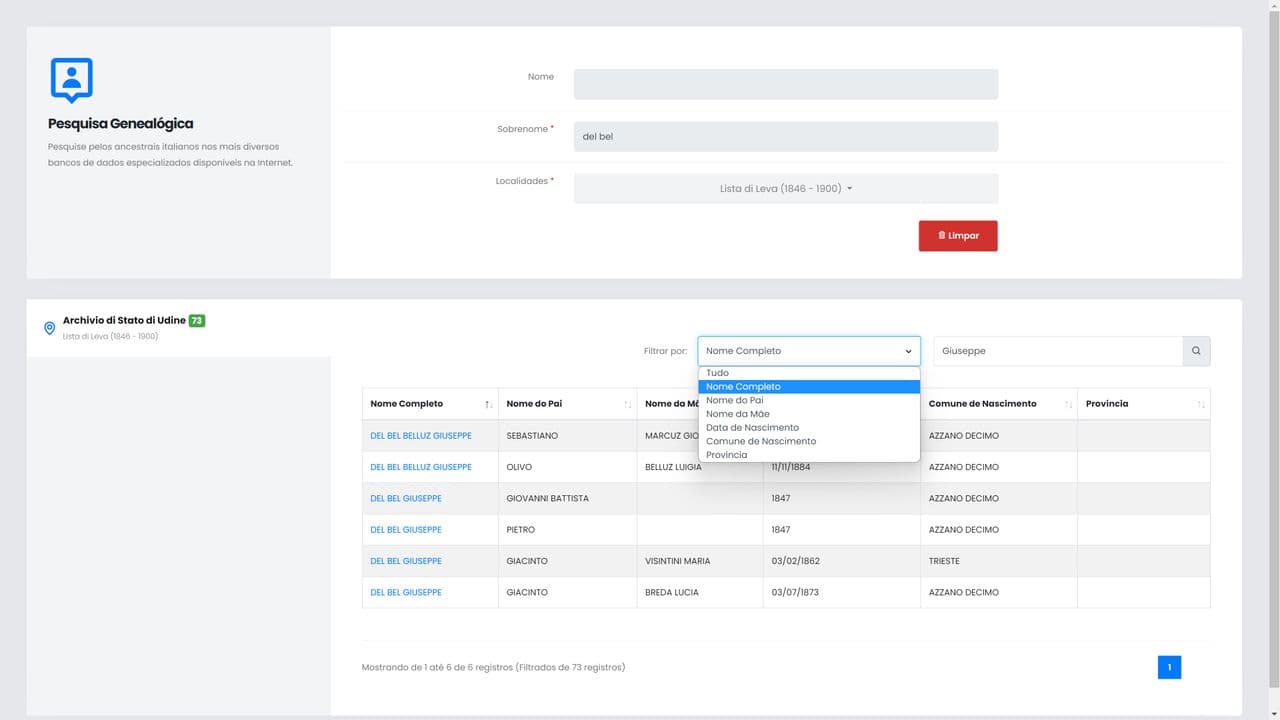Viewport: 1280px width, 720px height.
Task: Click the search magnifier icon button
Action: coord(1196,351)
